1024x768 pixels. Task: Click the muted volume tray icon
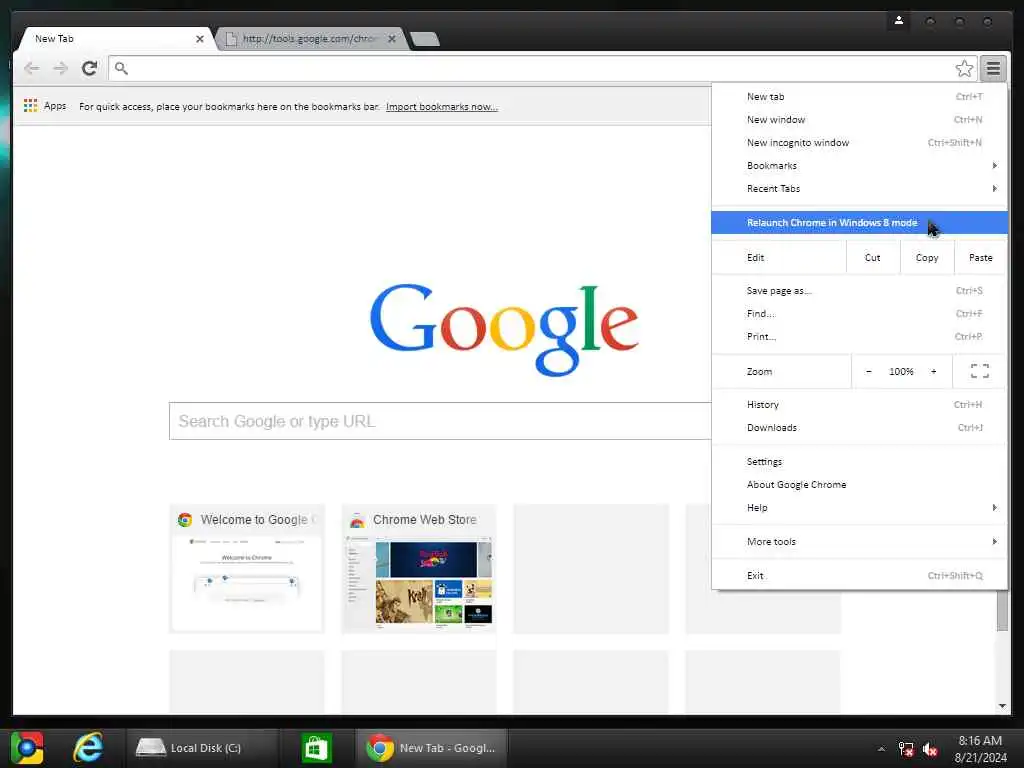[x=930, y=749]
